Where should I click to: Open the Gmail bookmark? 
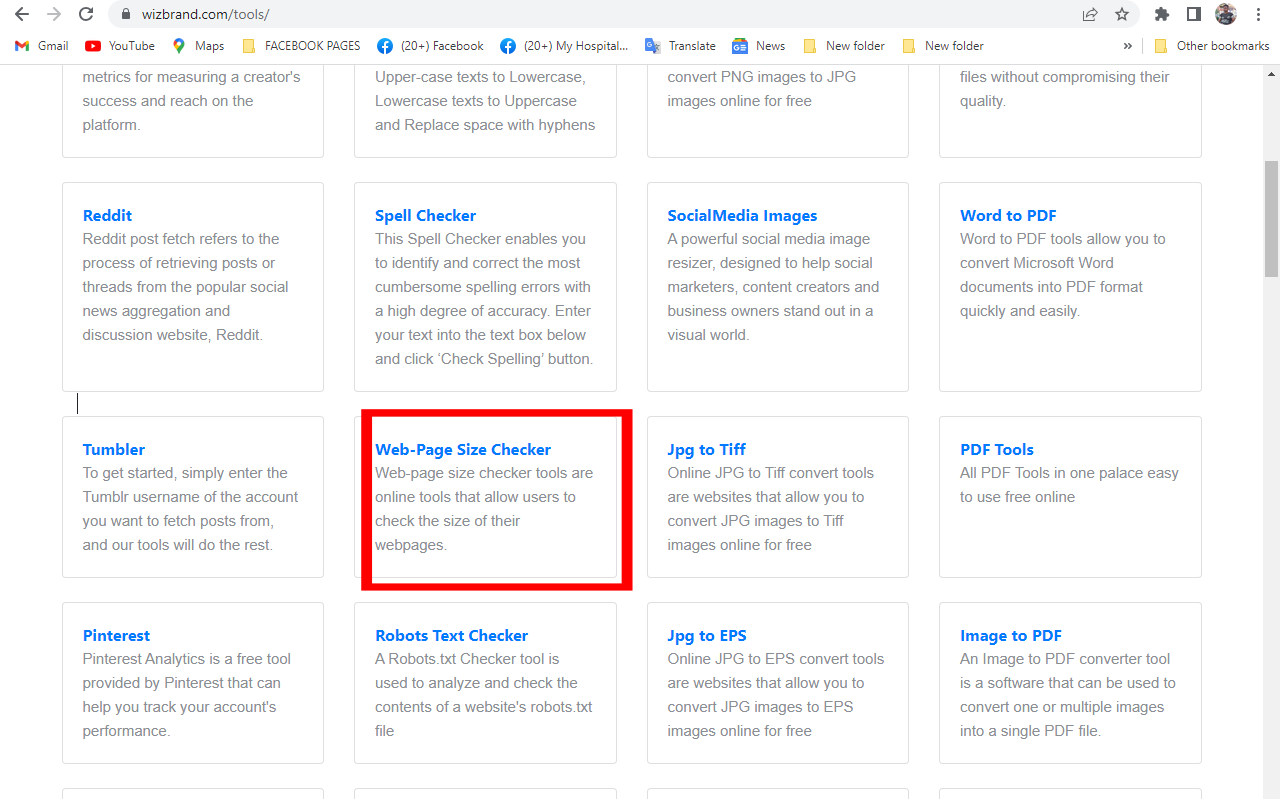(x=42, y=46)
